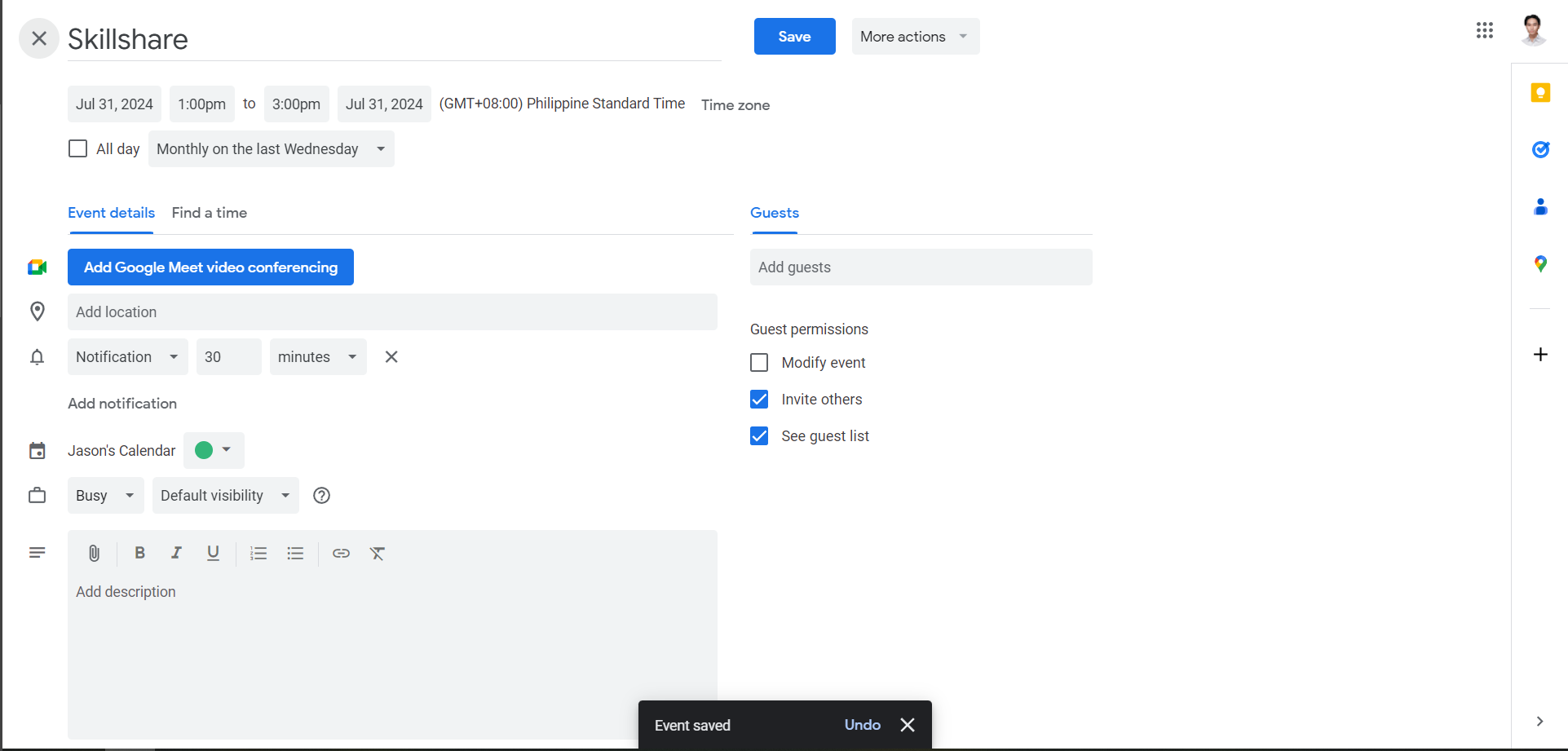Click Undo in the Event saved toast
The image size is (1568, 751).
click(x=863, y=725)
